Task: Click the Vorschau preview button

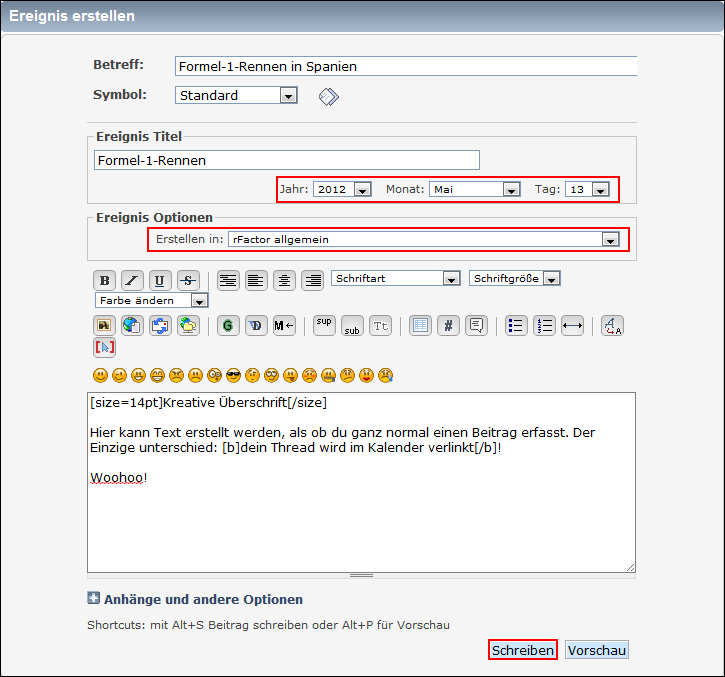Action: tap(596, 650)
